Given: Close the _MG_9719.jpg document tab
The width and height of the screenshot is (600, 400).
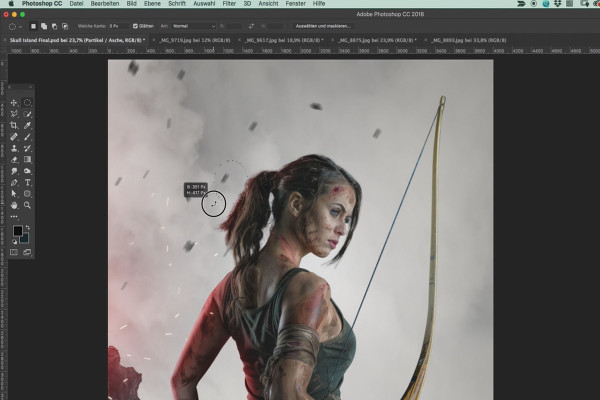Looking at the screenshot, I should [154, 40].
